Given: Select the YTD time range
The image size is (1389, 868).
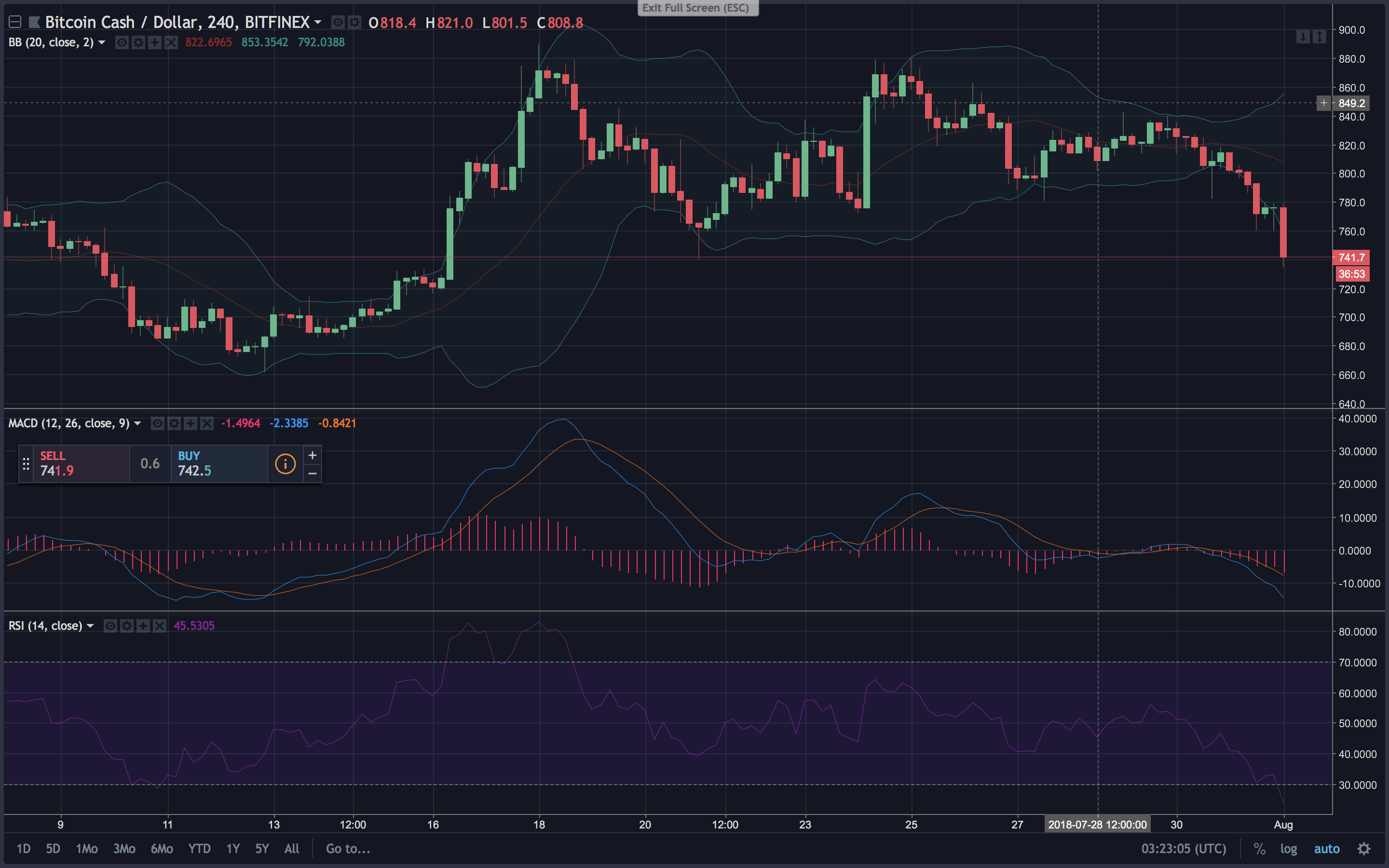Looking at the screenshot, I should (x=199, y=849).
